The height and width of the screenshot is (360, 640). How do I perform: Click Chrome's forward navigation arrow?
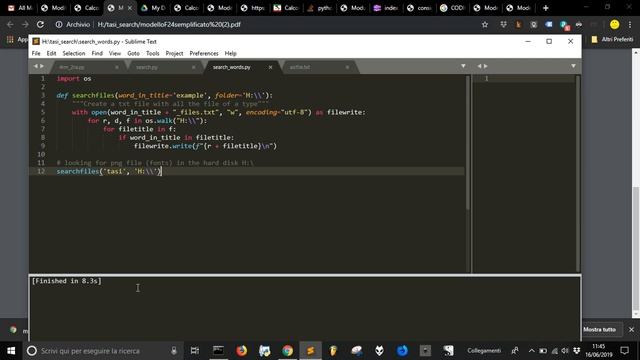click(x=25, y=24)
